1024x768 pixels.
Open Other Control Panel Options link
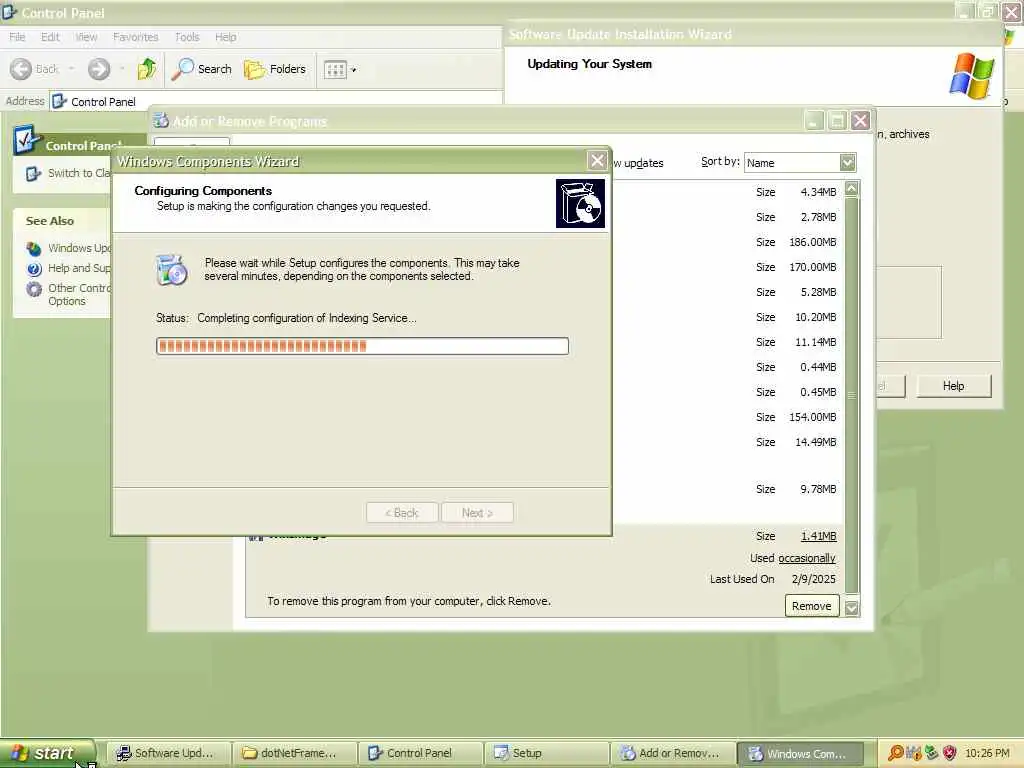click(x=78, y=295)
